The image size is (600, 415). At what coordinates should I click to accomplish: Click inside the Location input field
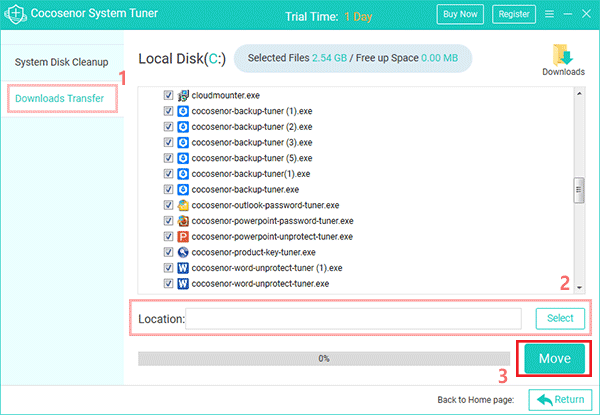[x=353, y=318]
